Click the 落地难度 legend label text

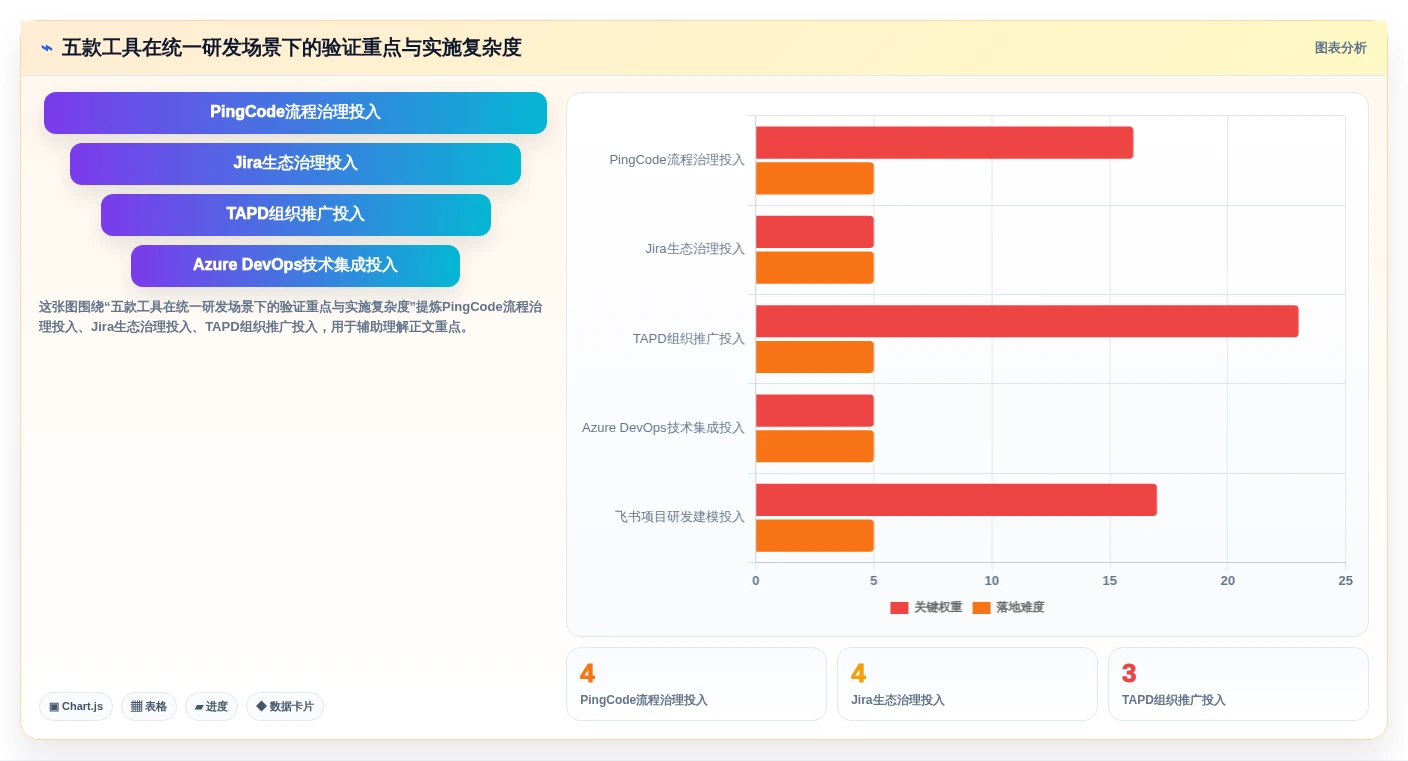pos(1020,608)
